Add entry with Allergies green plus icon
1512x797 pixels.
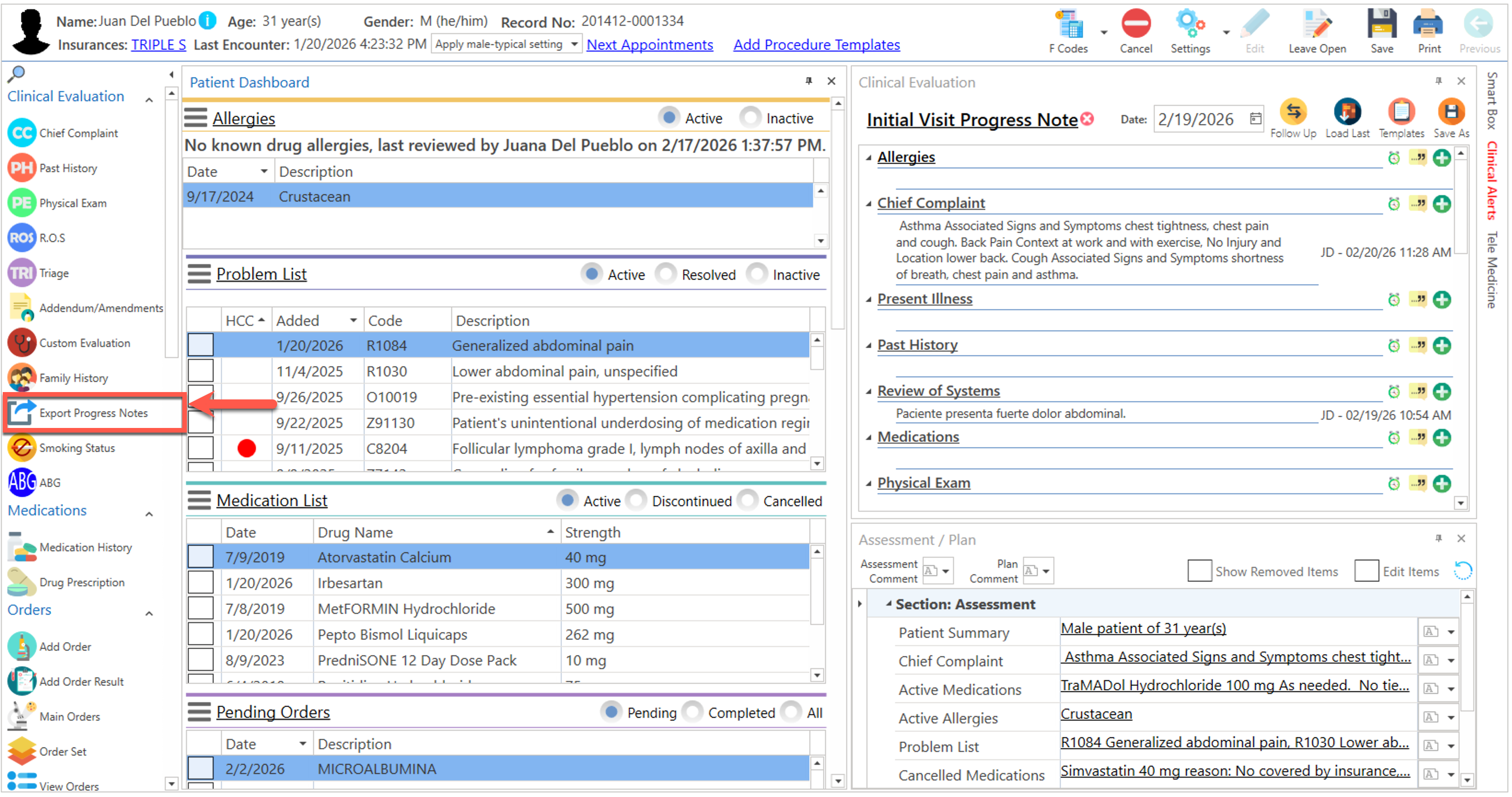tap(1441, 158)
